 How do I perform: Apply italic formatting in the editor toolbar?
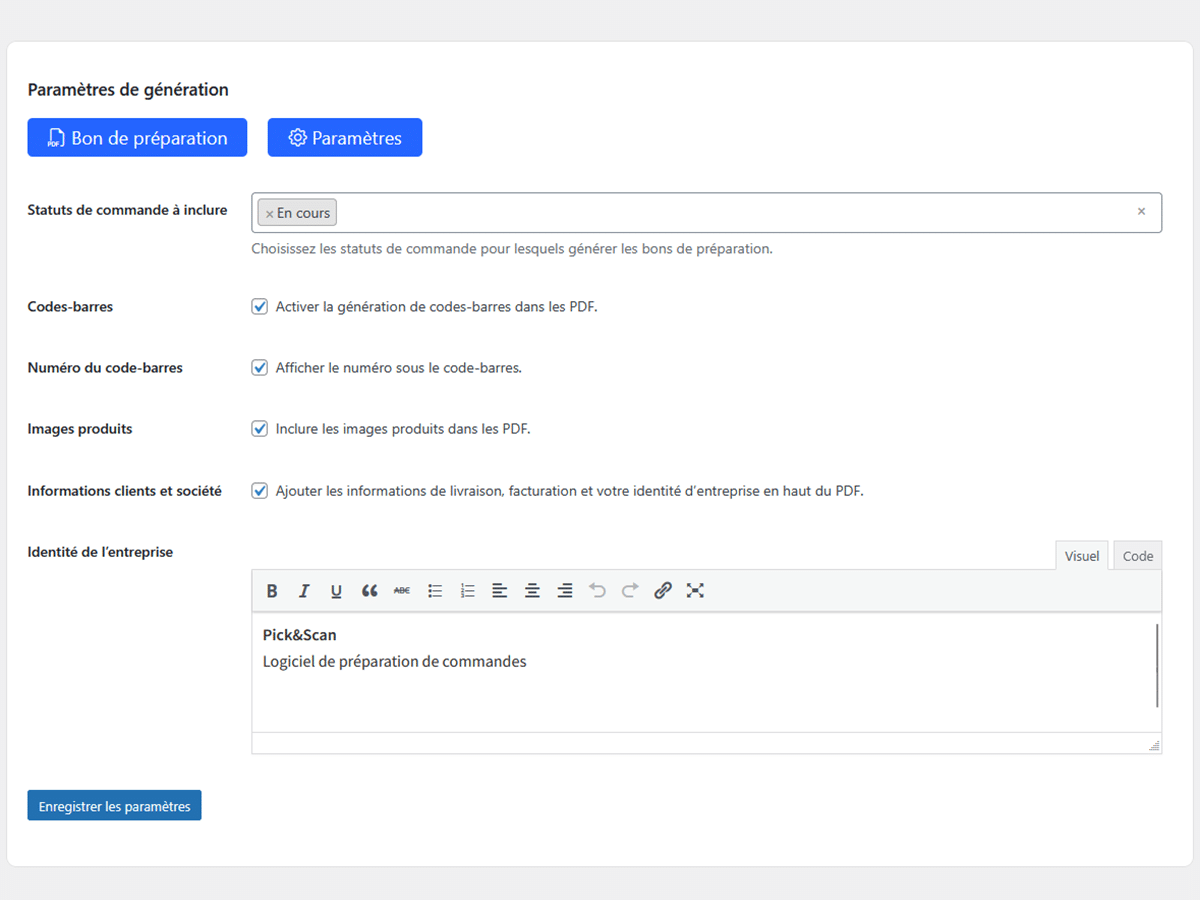pos(304,591)
